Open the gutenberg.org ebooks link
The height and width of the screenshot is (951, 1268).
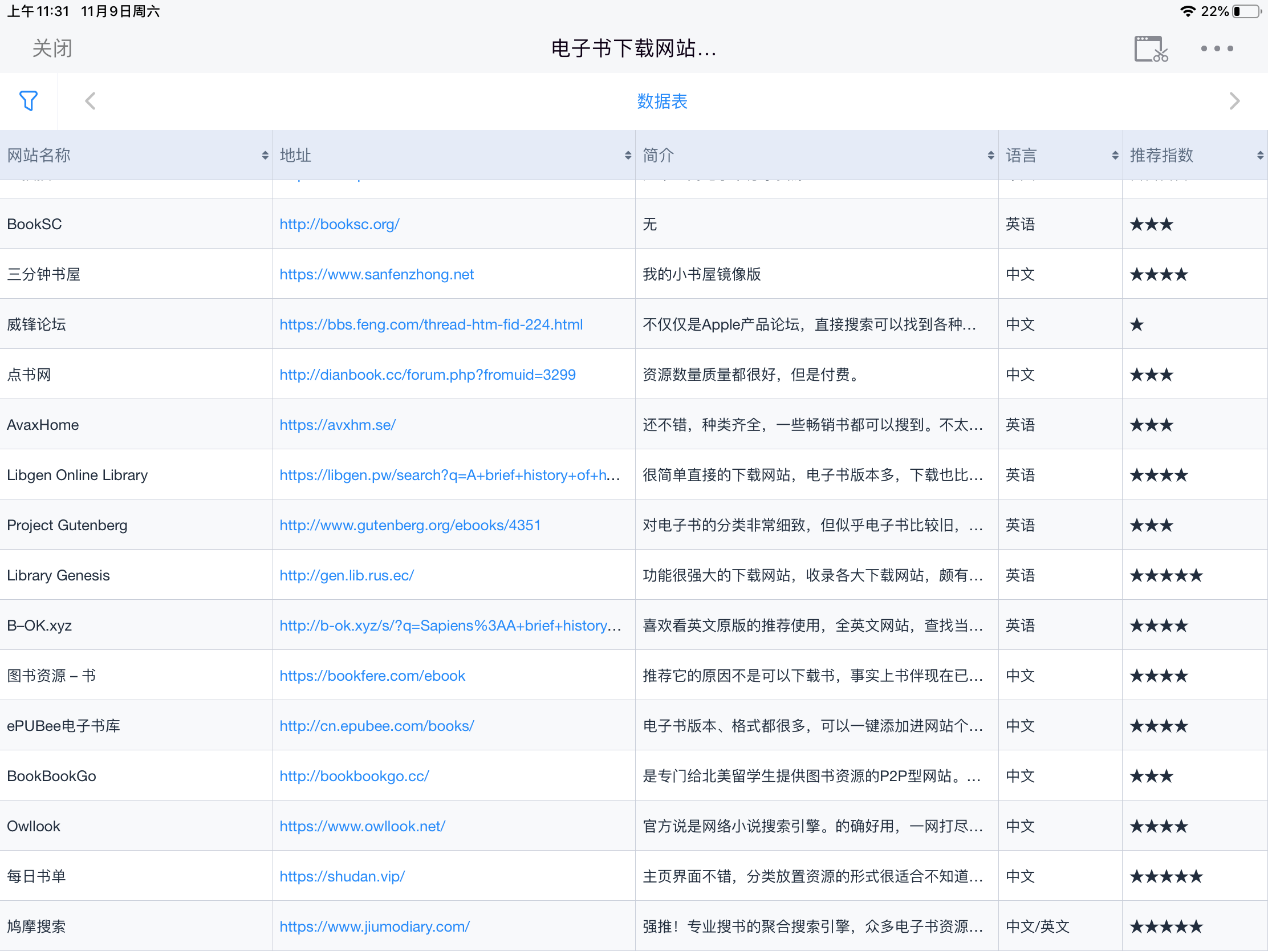click(x=410, y=525)
